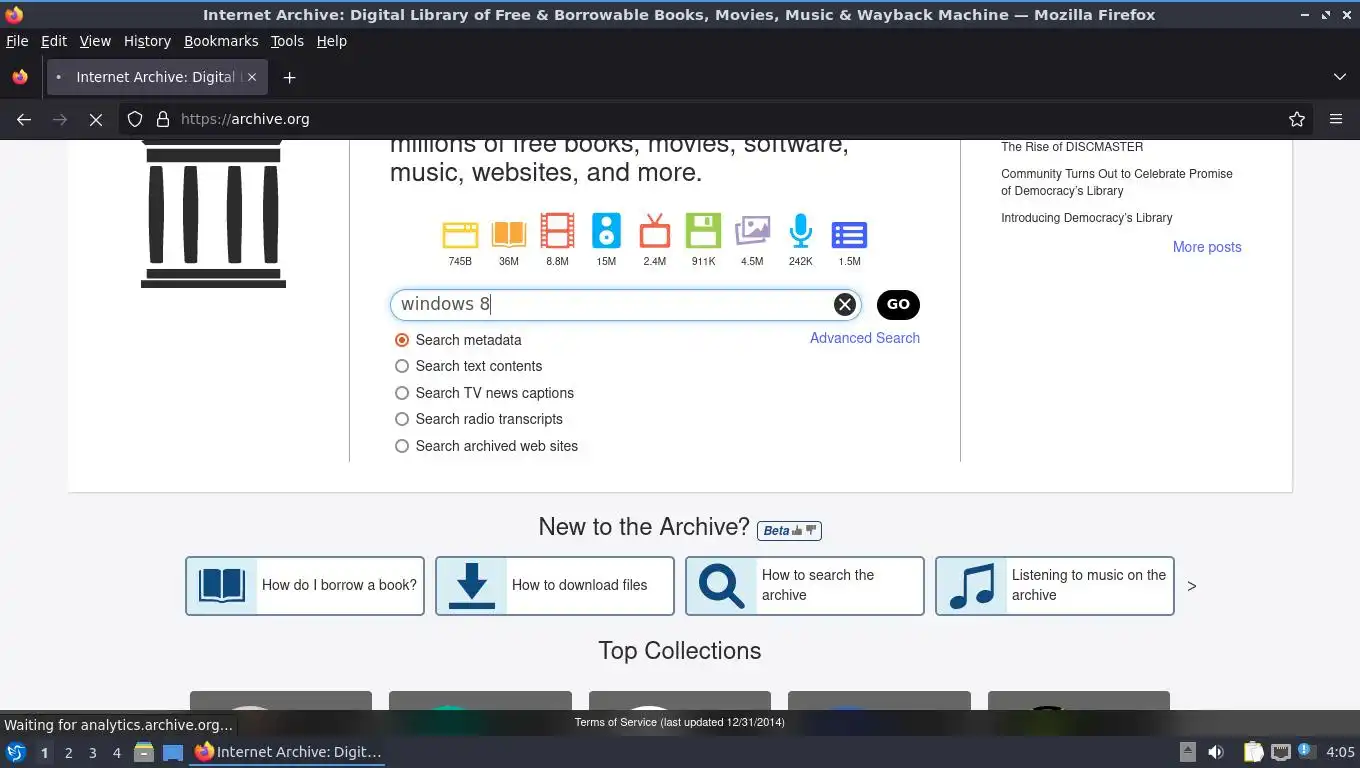Click the Beta feedback badge
The height and width of the screenshot is (768, 1360).
(789, 531)
